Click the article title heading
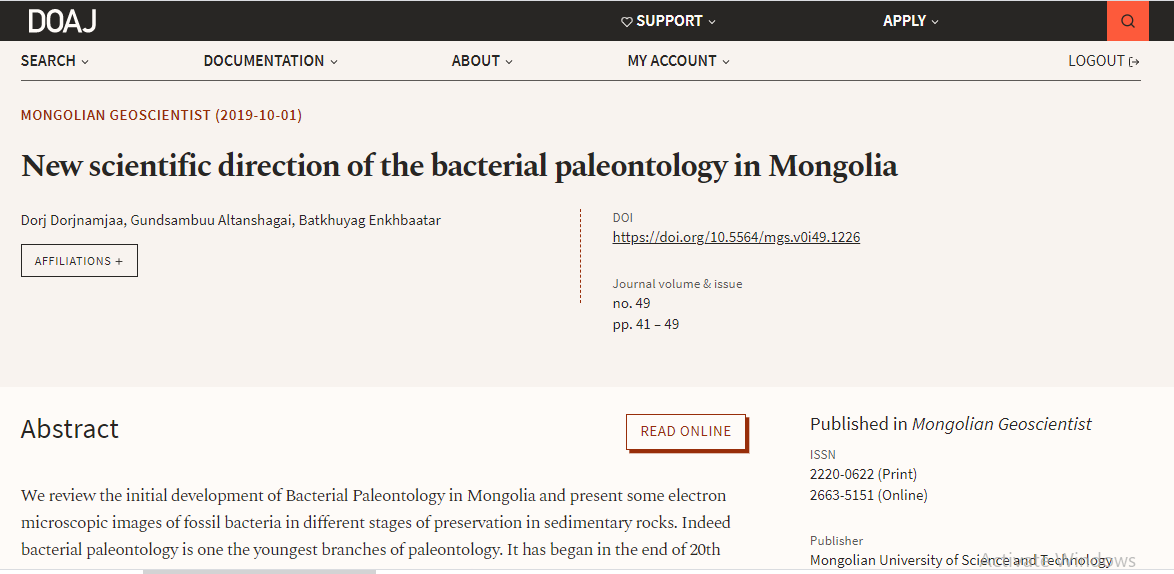 point(459,165)
